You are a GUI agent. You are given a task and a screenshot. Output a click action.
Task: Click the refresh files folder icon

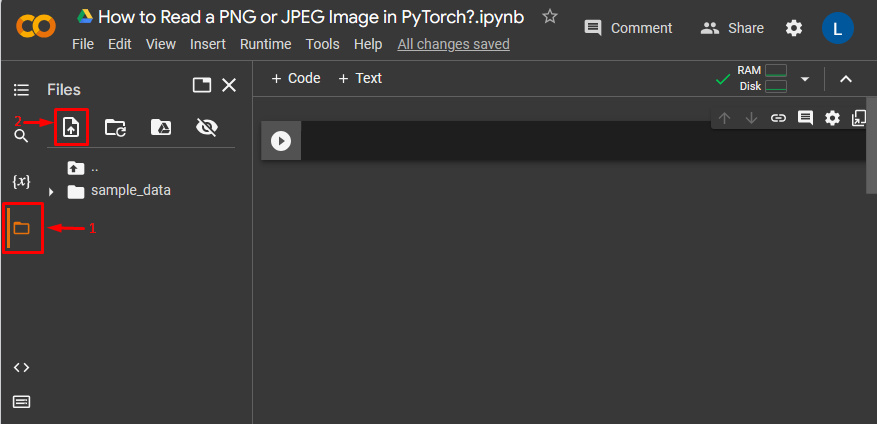click(x=115, y=127)
